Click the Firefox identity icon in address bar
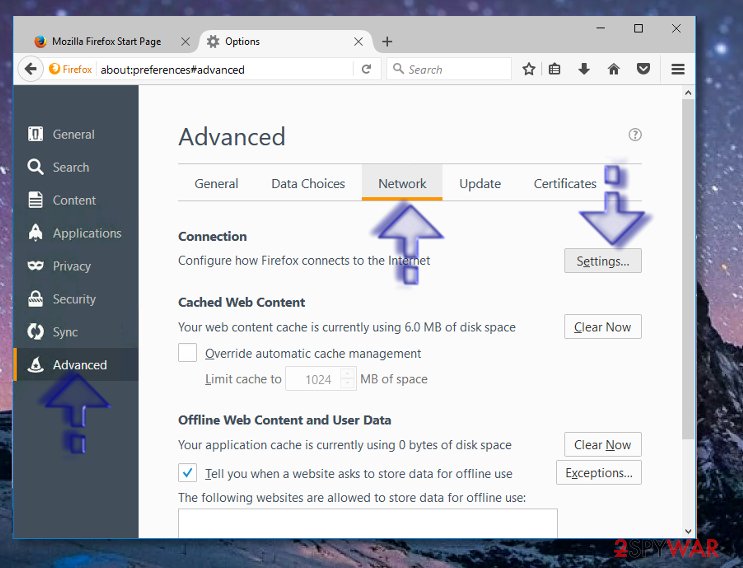Screen dimensions: 743x568 pos(71,69)
